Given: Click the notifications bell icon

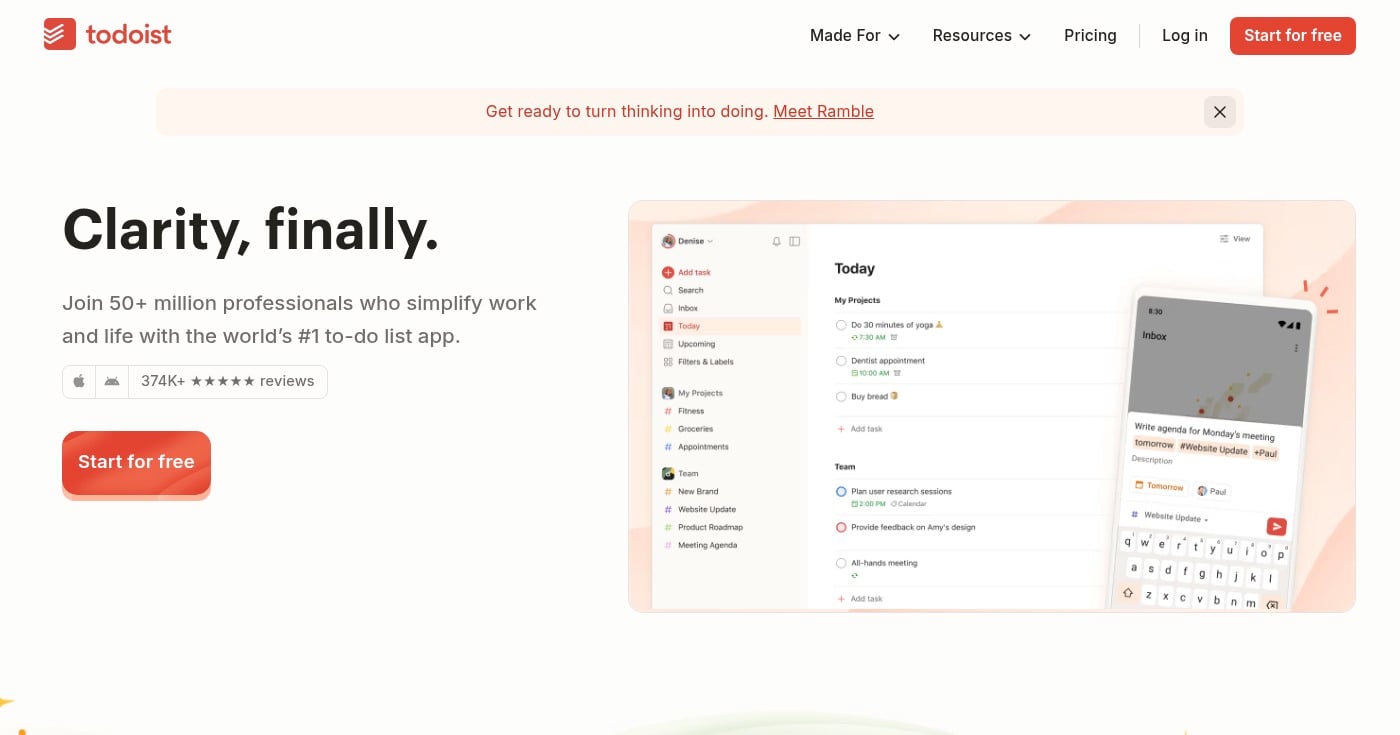Looking at the screenshot, I should coord(777,241).
